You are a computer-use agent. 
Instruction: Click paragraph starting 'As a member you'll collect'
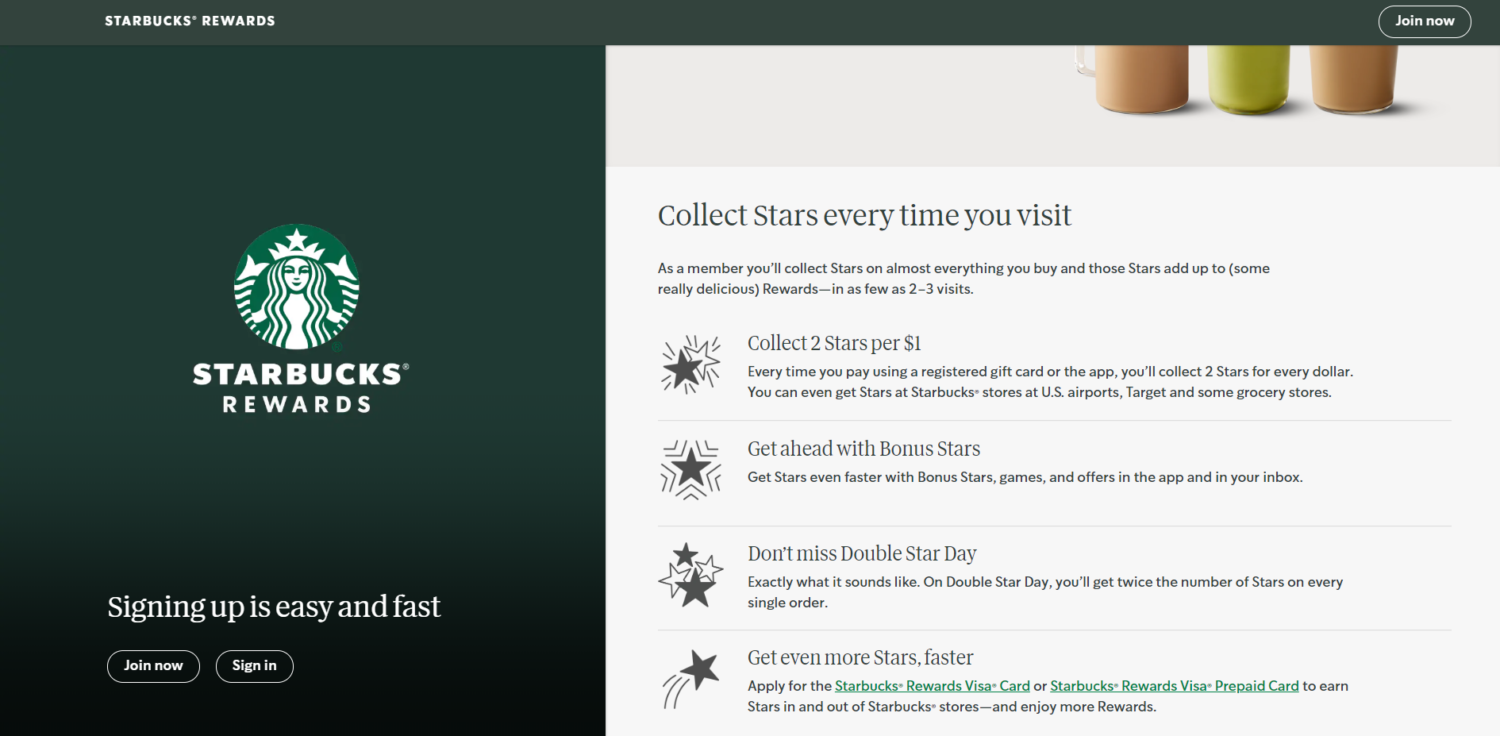tap(964, 279)
